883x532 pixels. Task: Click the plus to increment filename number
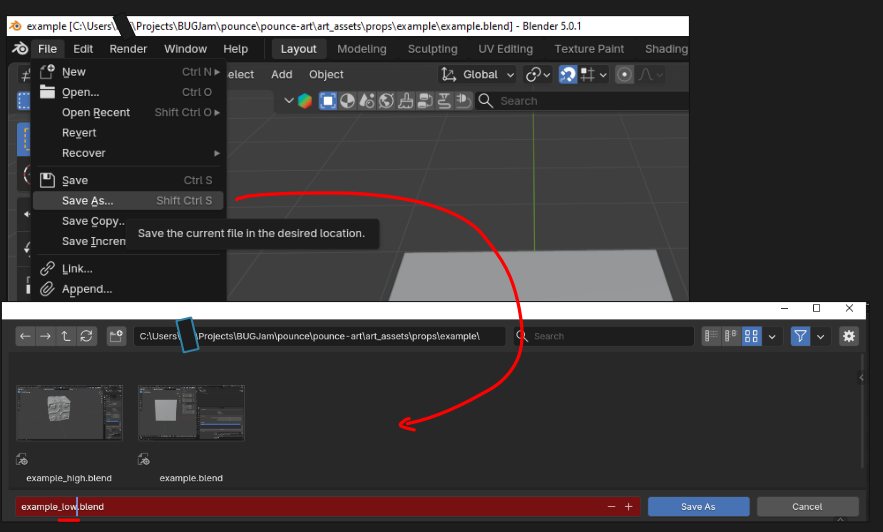click(628, 507)
